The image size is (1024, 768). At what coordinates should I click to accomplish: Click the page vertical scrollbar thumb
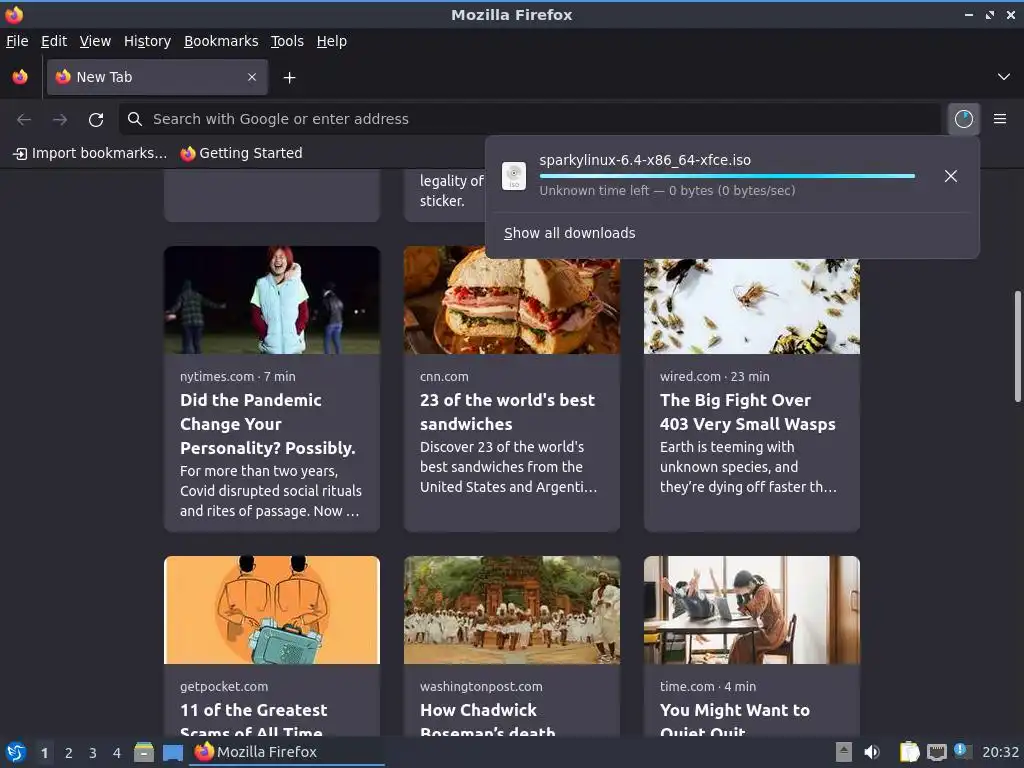click(x=1017, y=346)
